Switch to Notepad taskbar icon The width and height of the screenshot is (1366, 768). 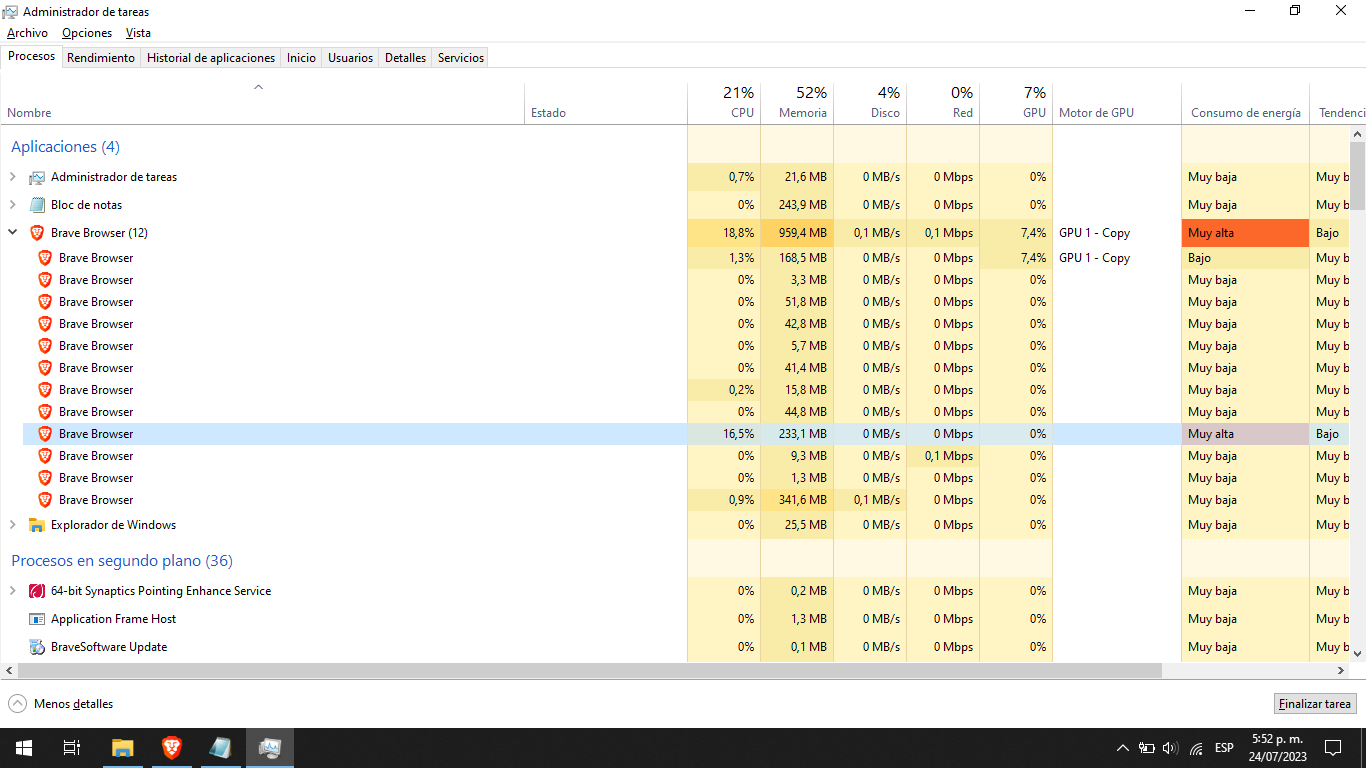click(x=221, y=748)
